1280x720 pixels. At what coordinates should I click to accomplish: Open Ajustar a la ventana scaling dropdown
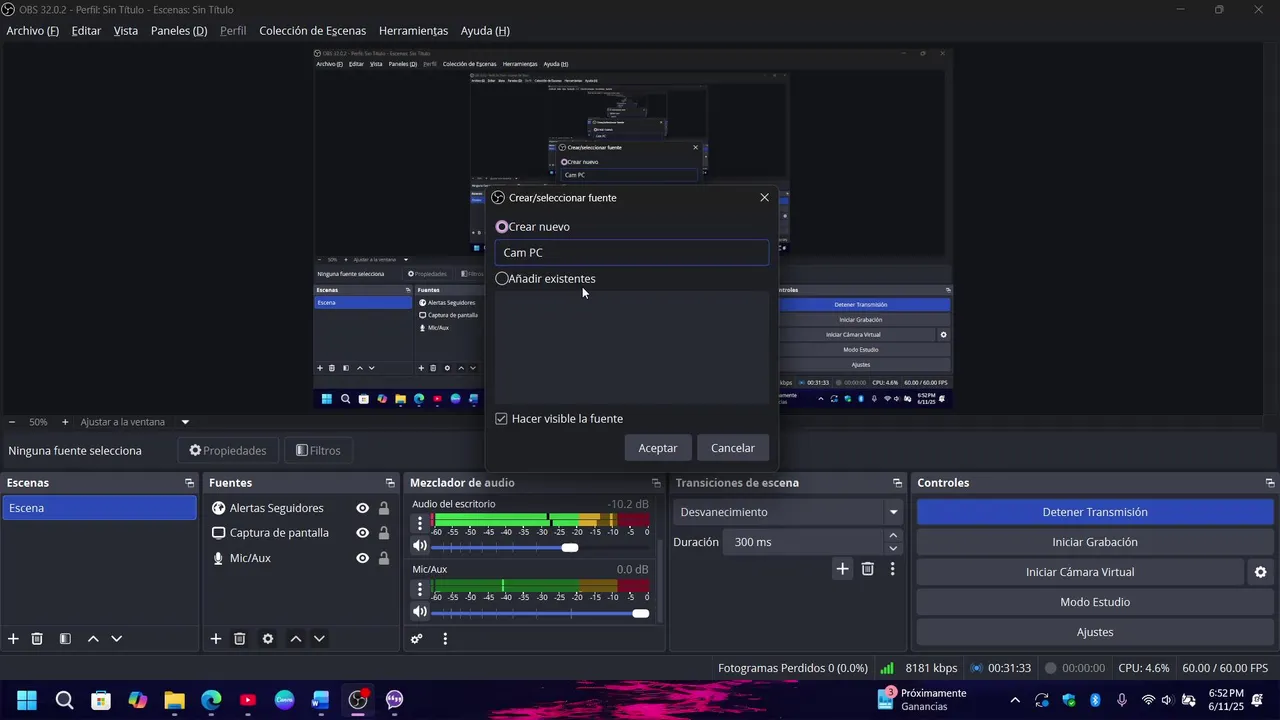134,422
